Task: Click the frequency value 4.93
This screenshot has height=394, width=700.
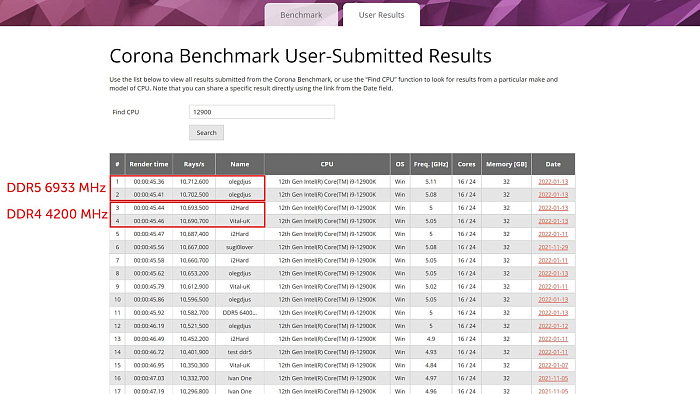Action: [x=431, y=352]
